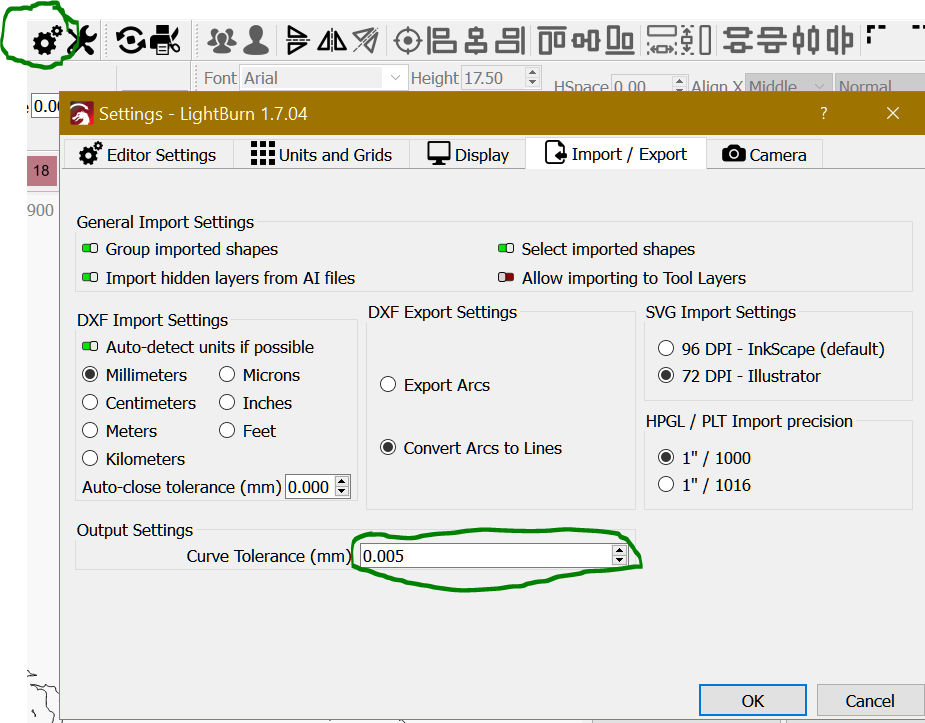Flip selection horizontally using toolbar icon

332,40
